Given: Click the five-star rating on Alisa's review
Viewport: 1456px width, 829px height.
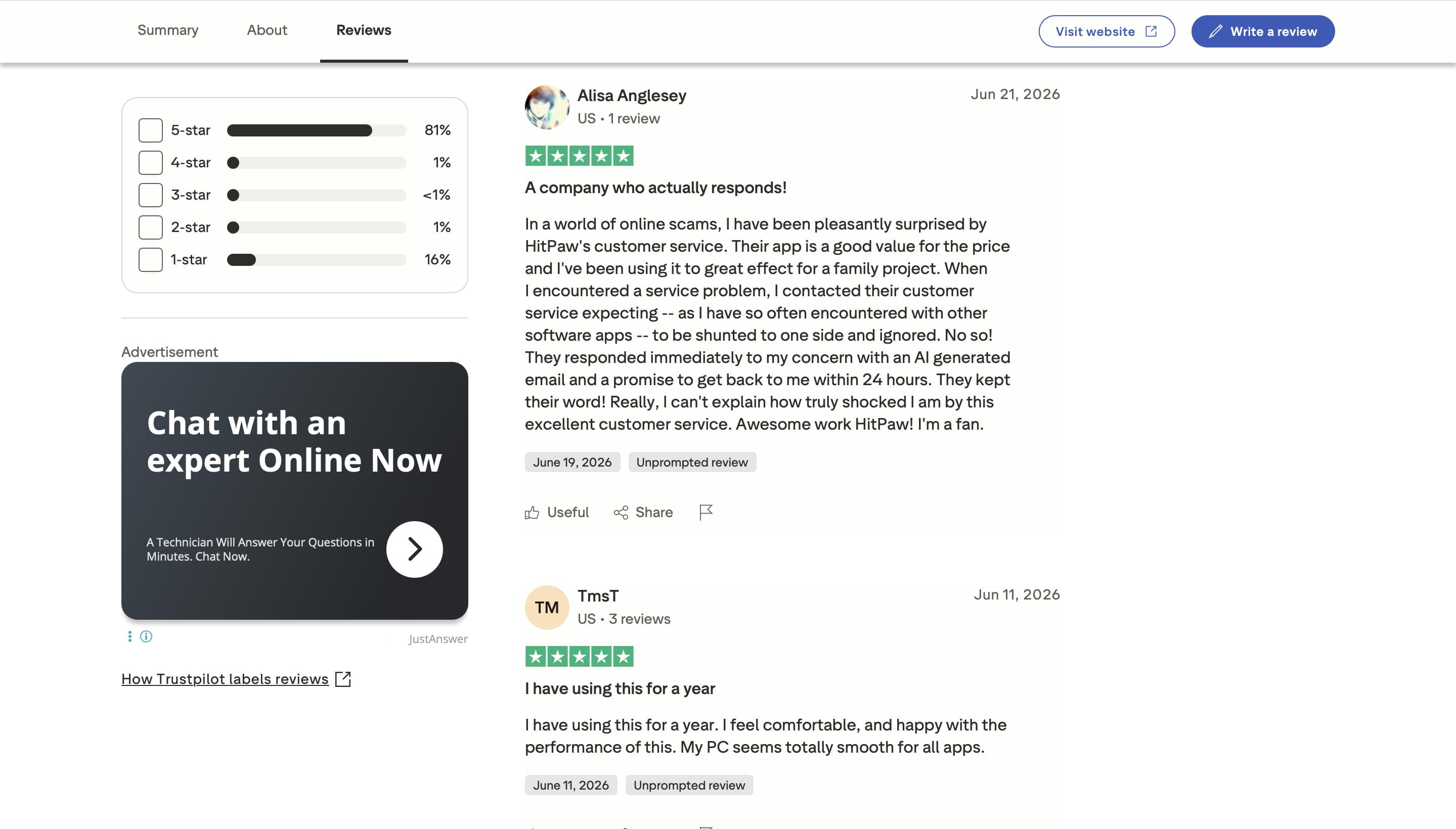Looking at the screenshot, I should (579, 156).
